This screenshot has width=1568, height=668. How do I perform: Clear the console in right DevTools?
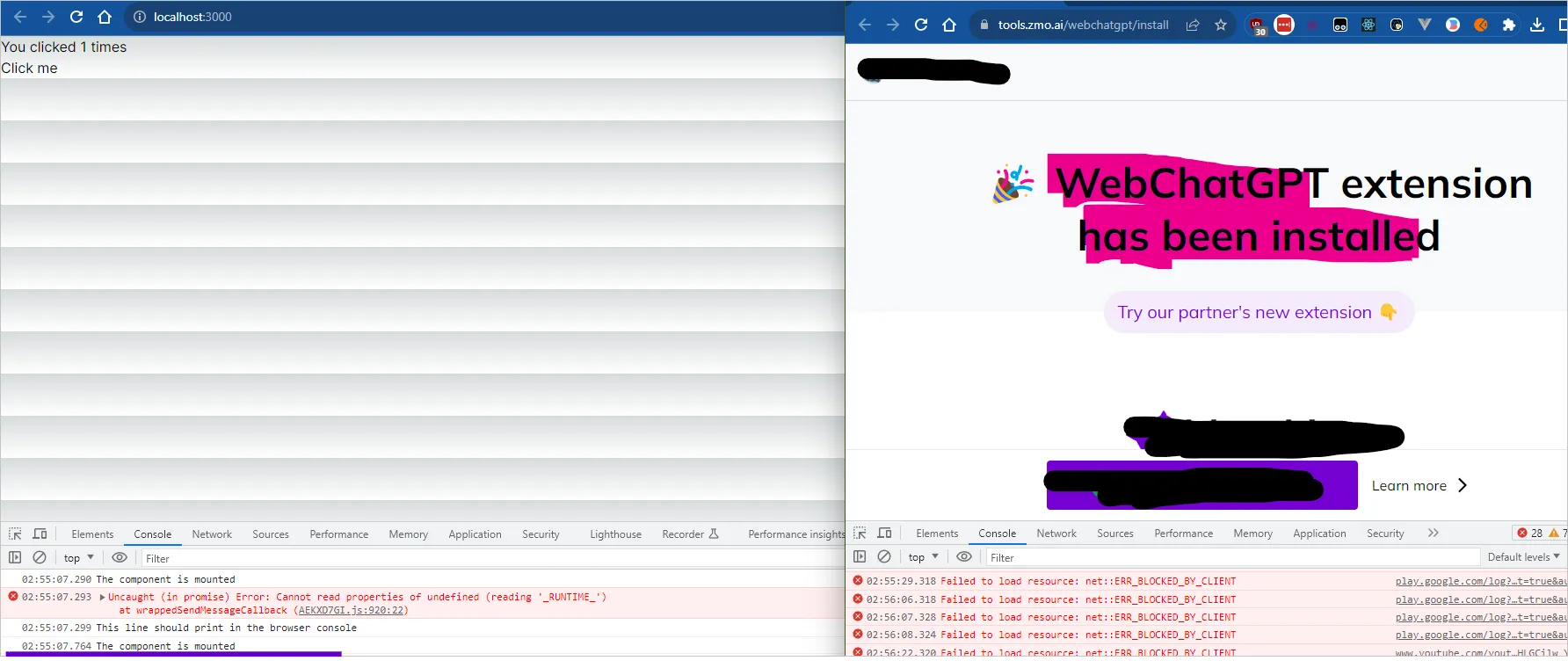click(884, 556)
